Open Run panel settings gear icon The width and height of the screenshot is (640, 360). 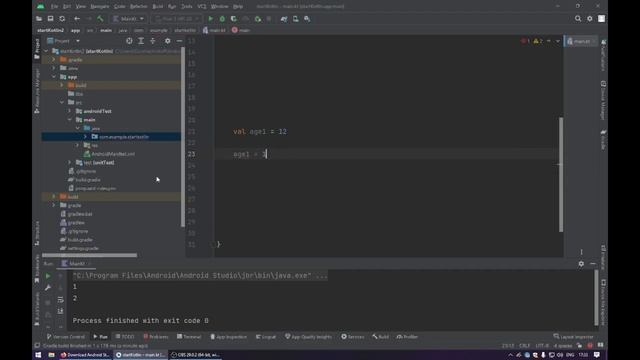[581, 264]
